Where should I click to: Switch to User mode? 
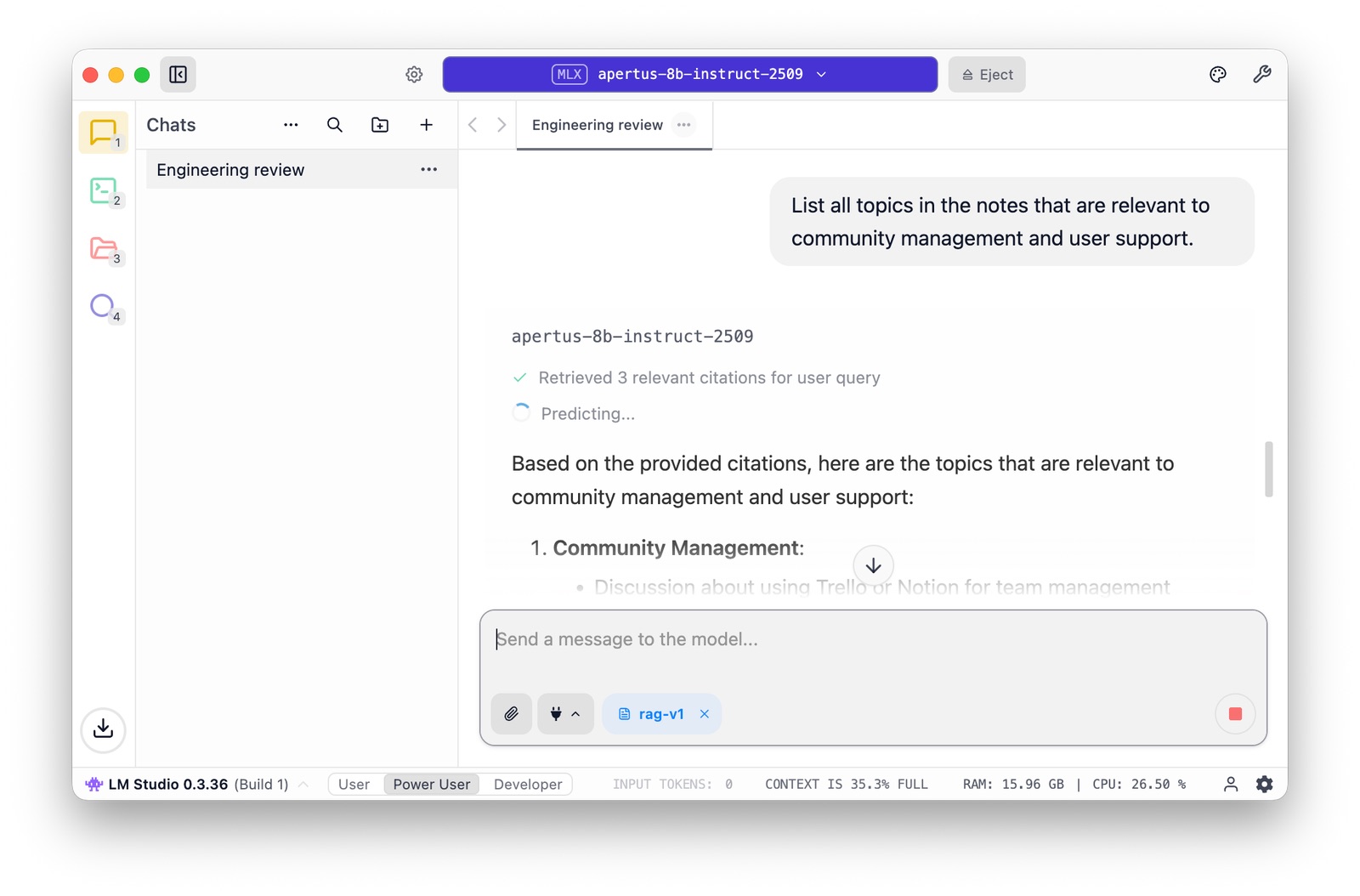354,784
